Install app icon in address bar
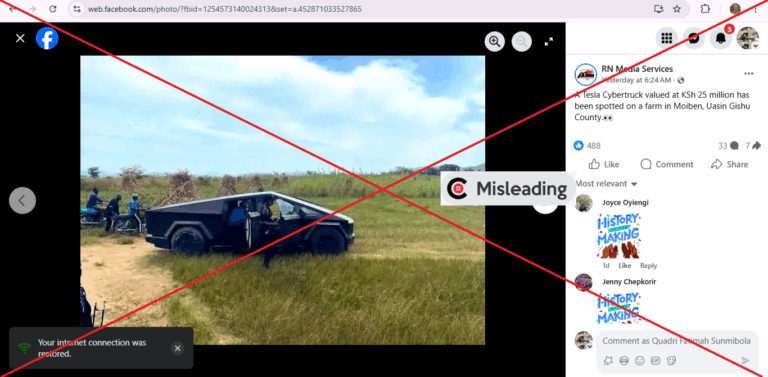This screenshot has height=377, width=768. click(x=659, y=9)
